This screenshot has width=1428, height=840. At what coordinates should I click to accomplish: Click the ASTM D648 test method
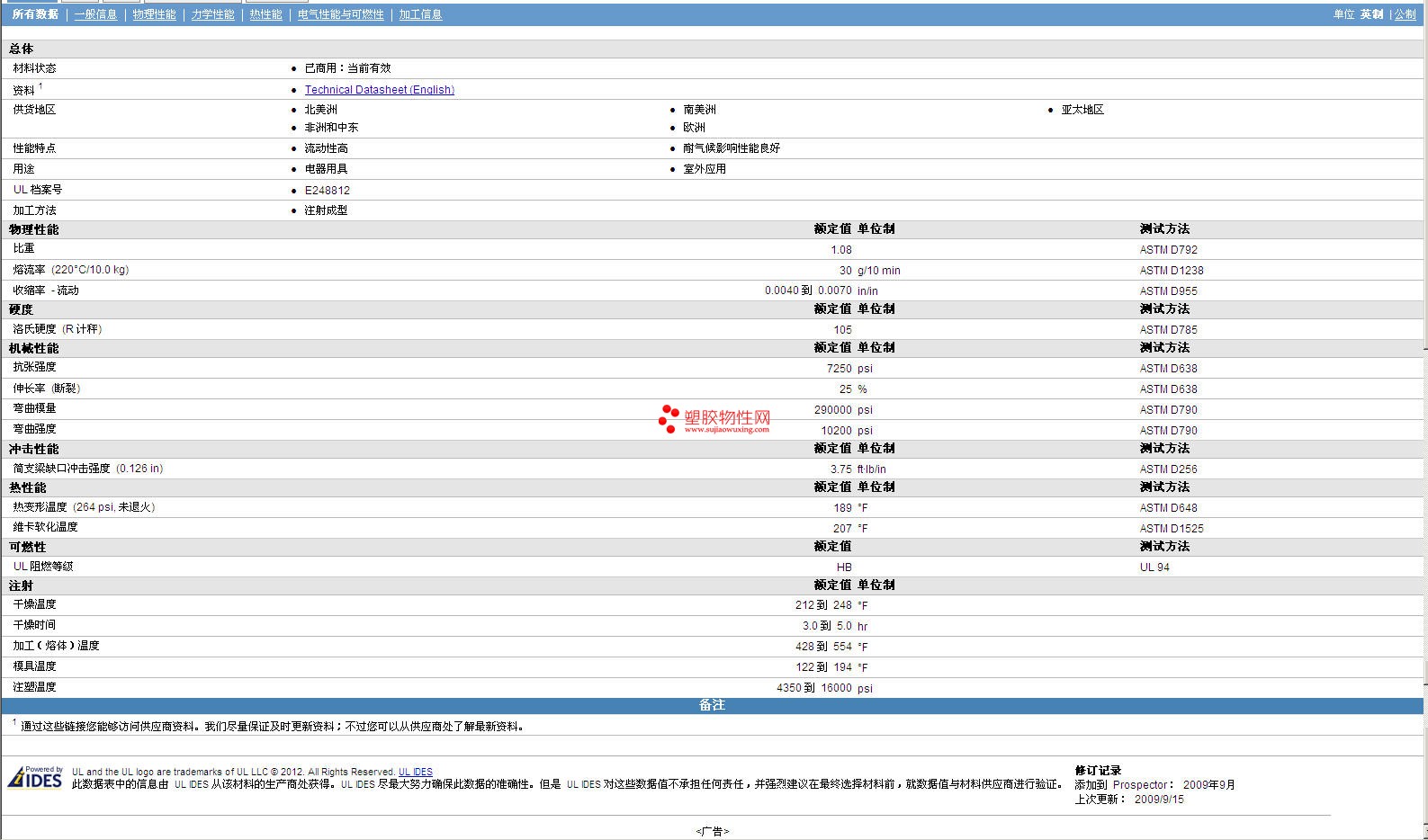[1169, 508]
